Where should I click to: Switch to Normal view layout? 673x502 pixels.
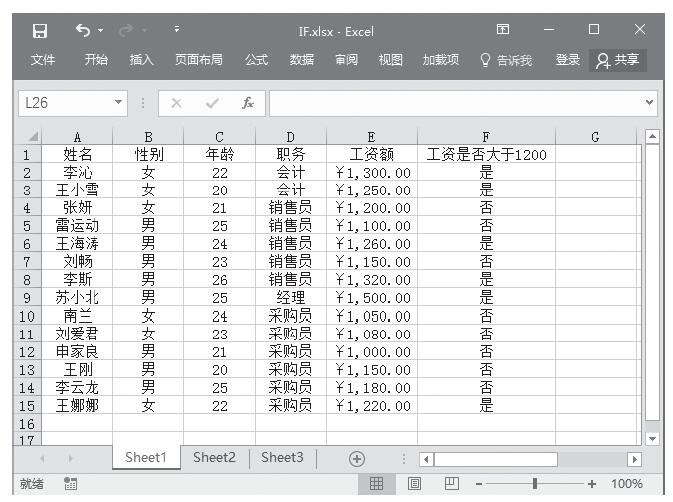click(x=377, y=484)
